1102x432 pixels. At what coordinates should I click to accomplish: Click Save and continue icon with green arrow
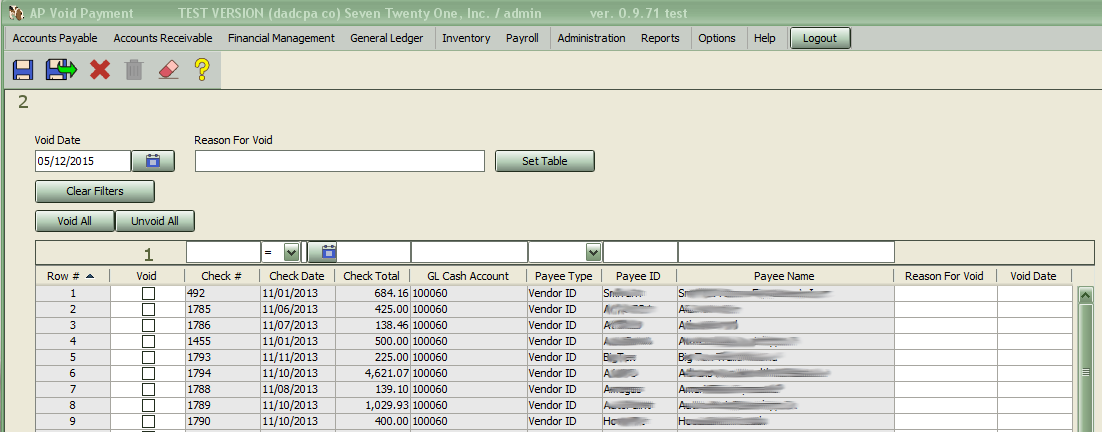click(x=61, y=70)
